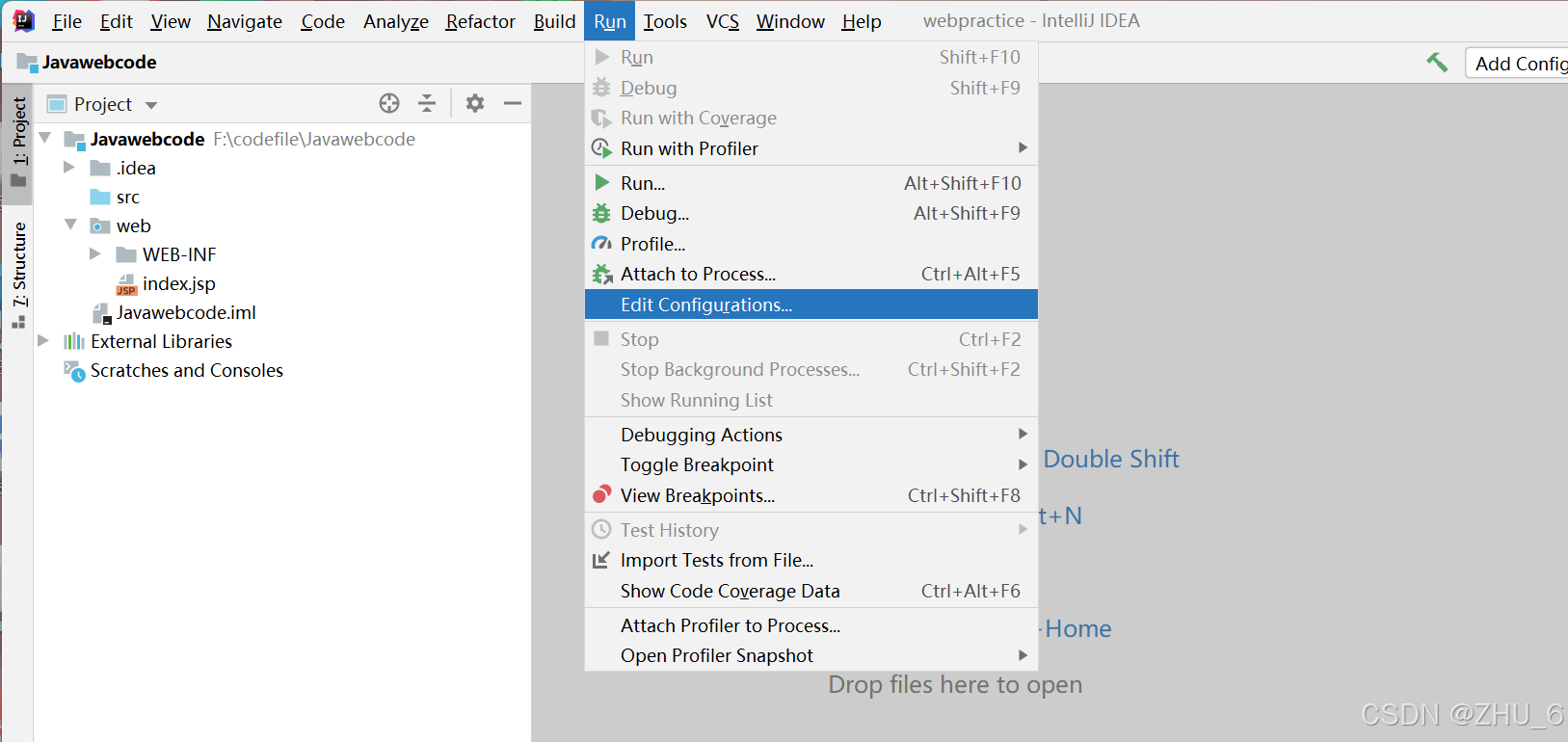The height and width of the screenshot is (742, 1568).
Task: Expand the External Libraries node
Action: (43, 341)
